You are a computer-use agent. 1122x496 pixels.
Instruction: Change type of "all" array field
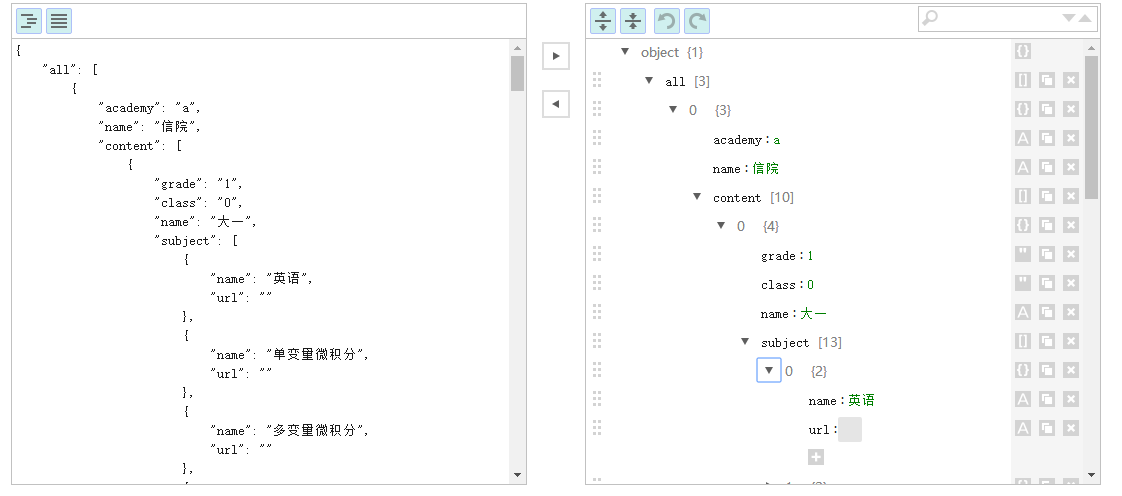1023,81
